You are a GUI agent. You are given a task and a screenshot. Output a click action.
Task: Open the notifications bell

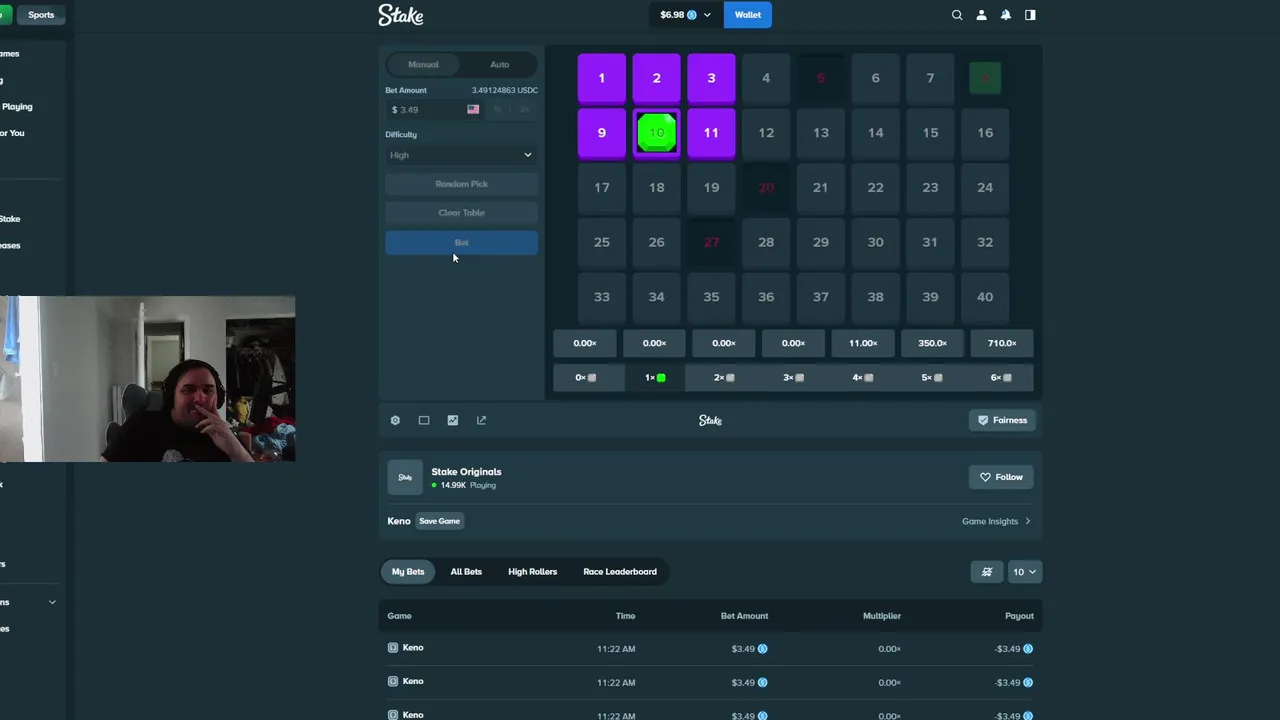click(1006, 15)
